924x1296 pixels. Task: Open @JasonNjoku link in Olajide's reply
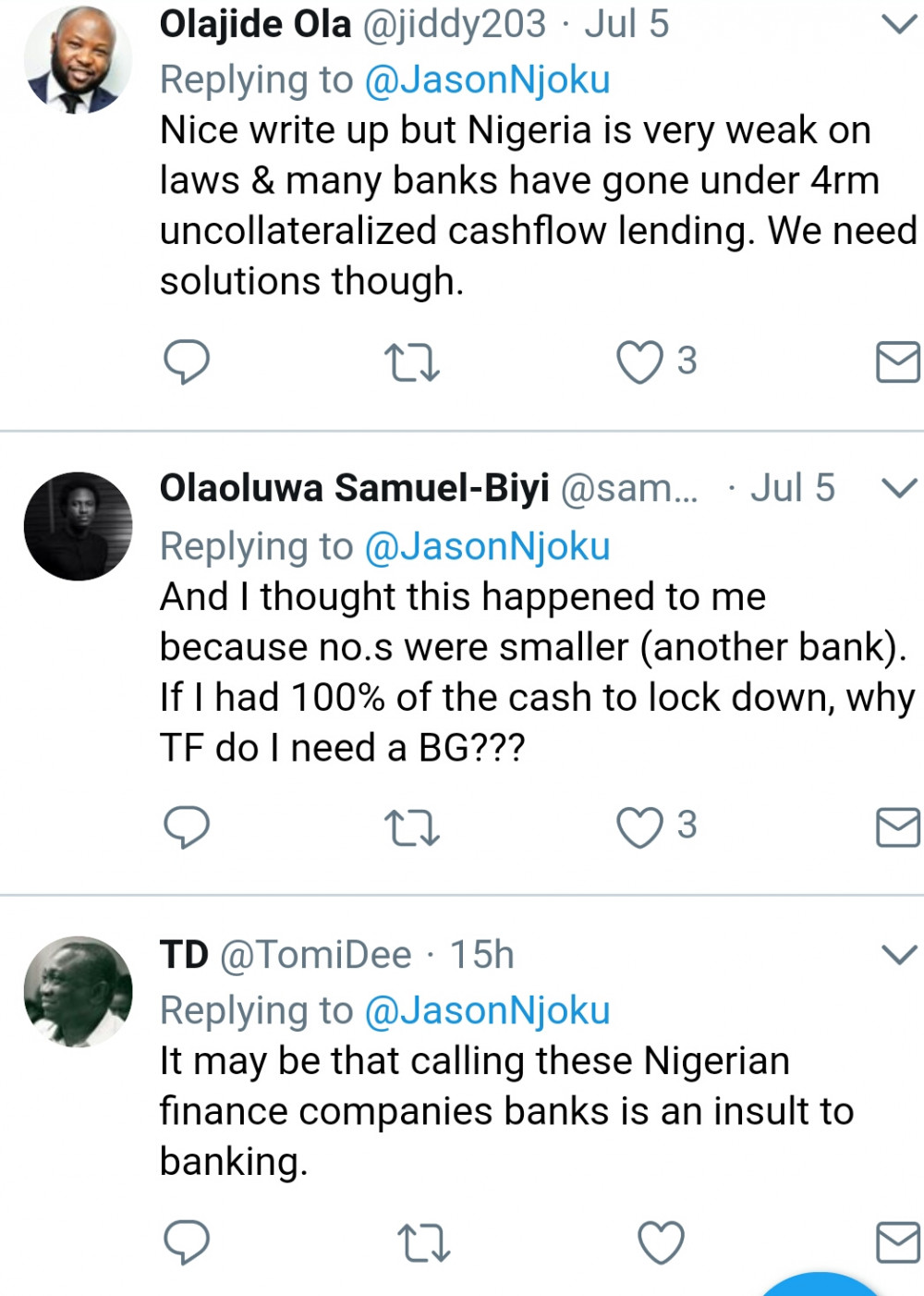(x=487, y=80)
